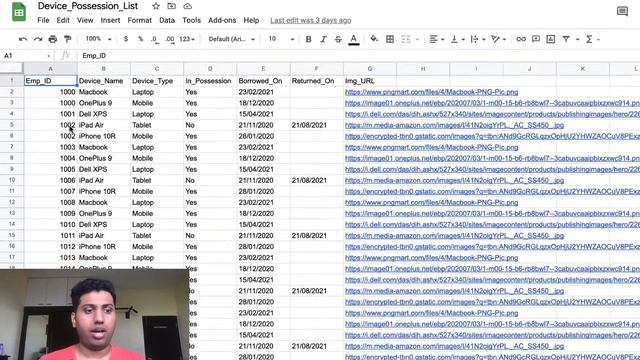This screenshot has width=640, height=360.
Task: Open the Insert menu
Action: coord(110,20)
